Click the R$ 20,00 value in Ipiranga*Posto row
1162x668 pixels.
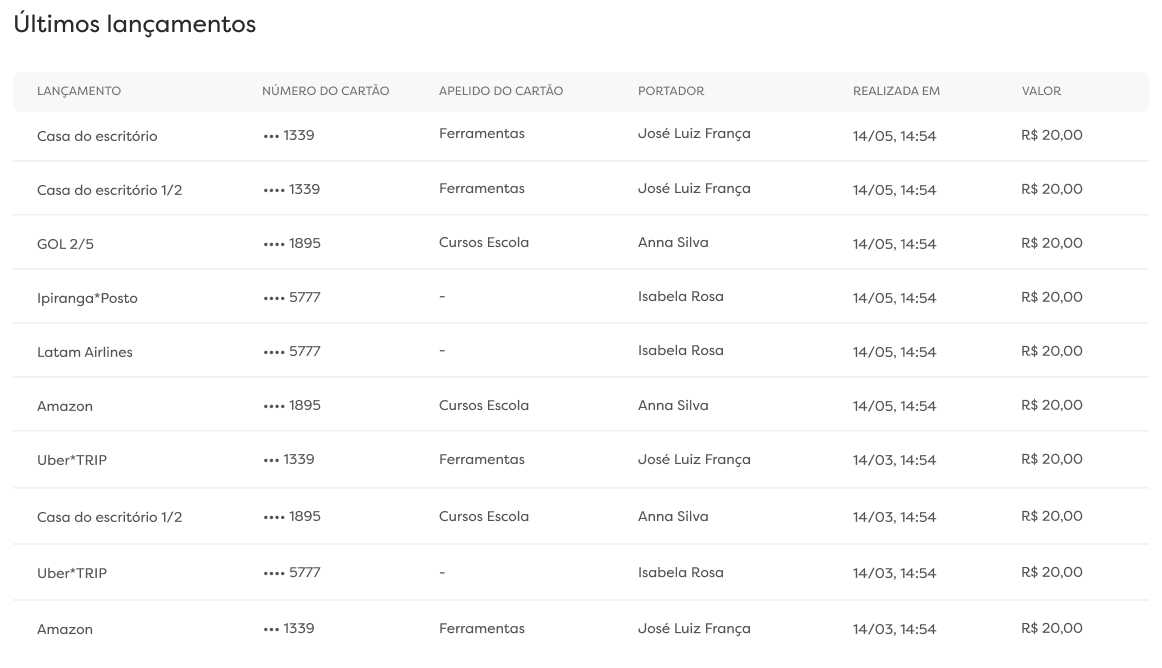(1051, 297)
